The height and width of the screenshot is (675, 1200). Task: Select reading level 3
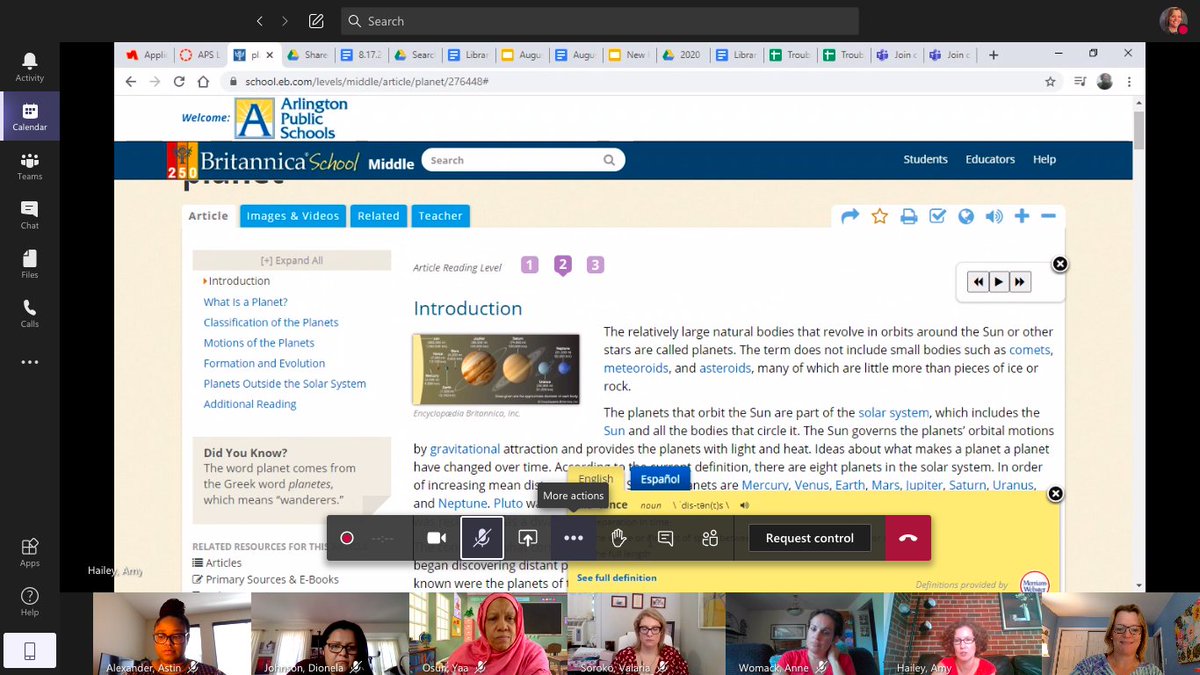(x=596, y=265)
